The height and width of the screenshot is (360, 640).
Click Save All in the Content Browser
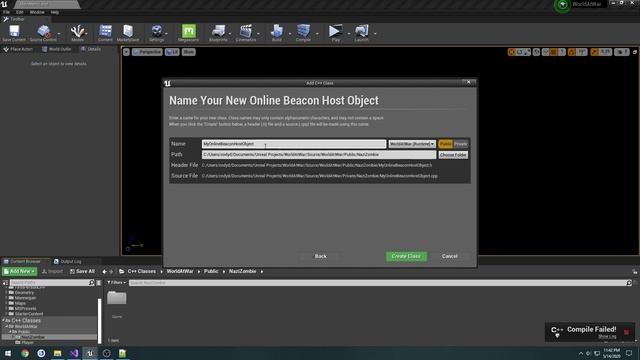tap(82, 271)
